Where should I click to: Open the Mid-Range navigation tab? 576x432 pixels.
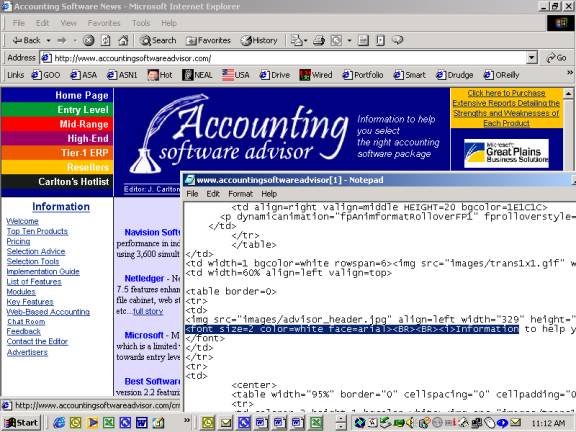[57, 124]
